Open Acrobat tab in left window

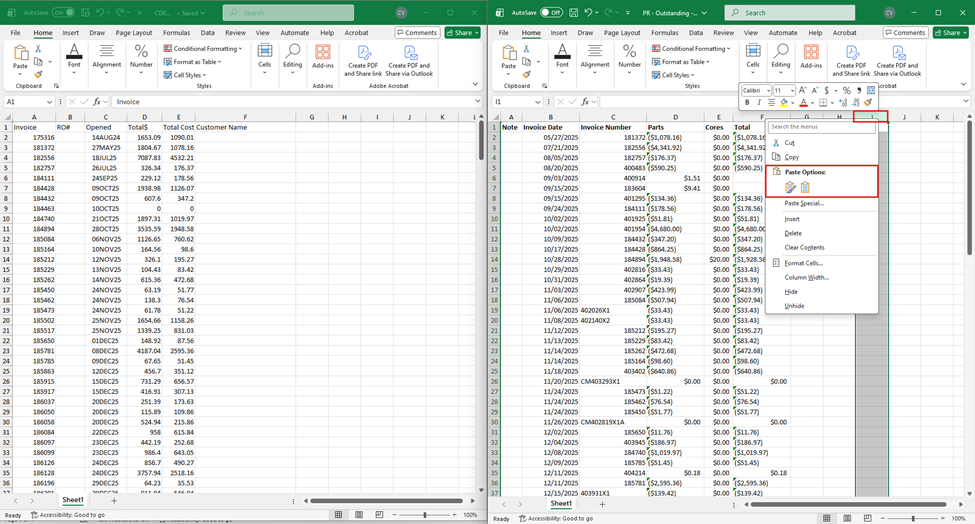(x=356, y=33)
